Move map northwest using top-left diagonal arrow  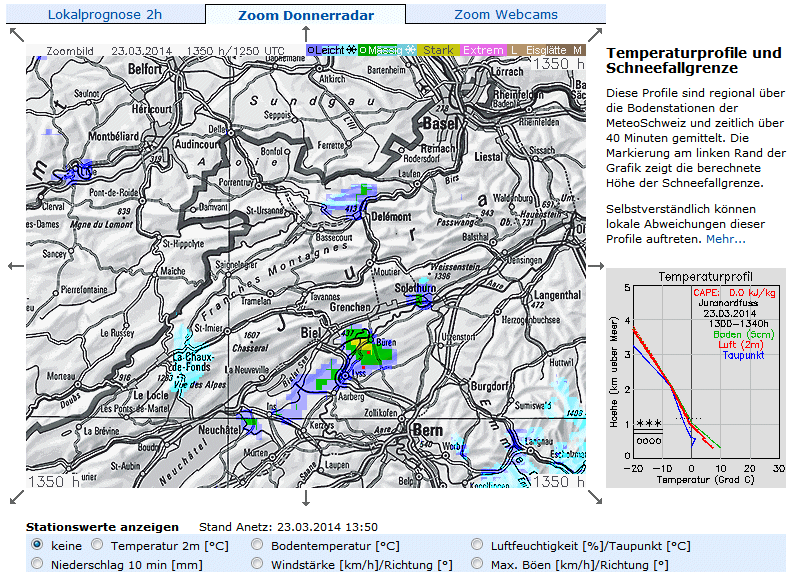15,34
